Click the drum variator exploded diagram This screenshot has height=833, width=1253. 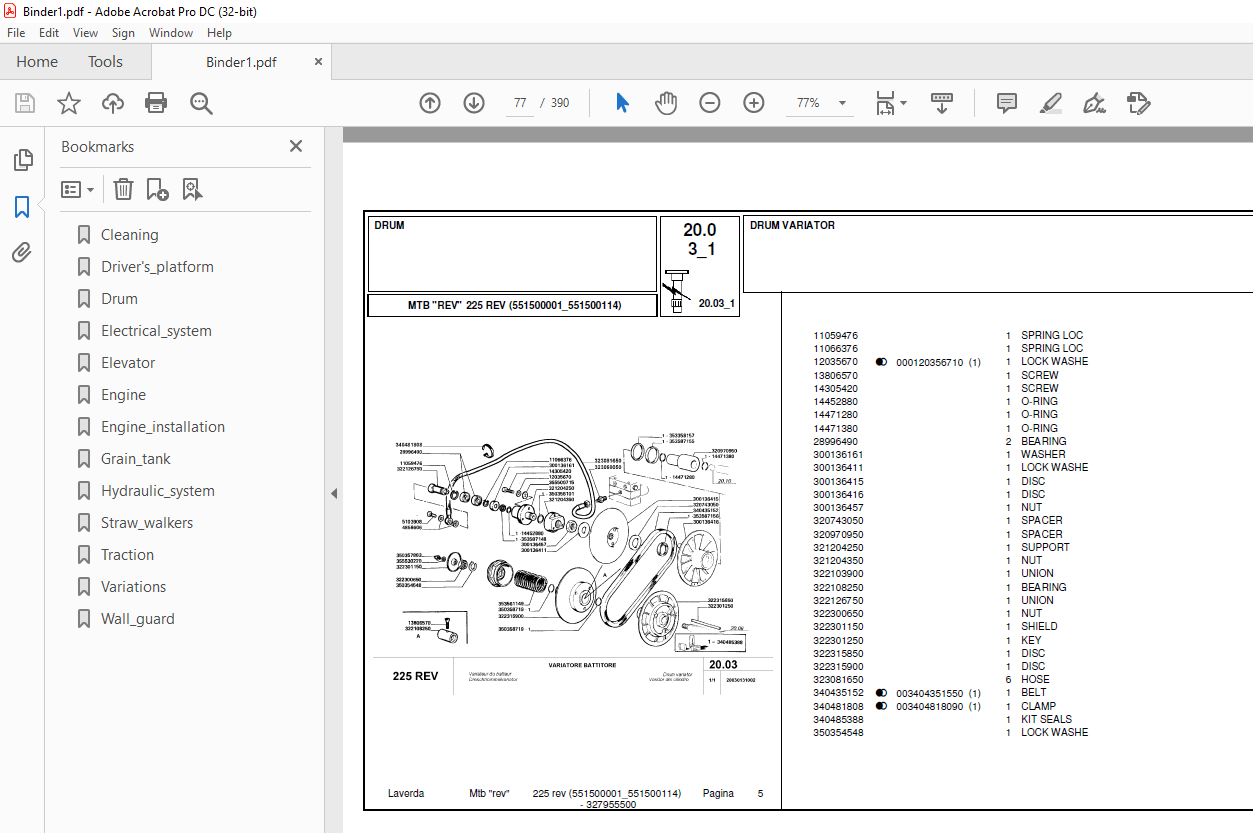pyautogui.click(x=572, y=541)
